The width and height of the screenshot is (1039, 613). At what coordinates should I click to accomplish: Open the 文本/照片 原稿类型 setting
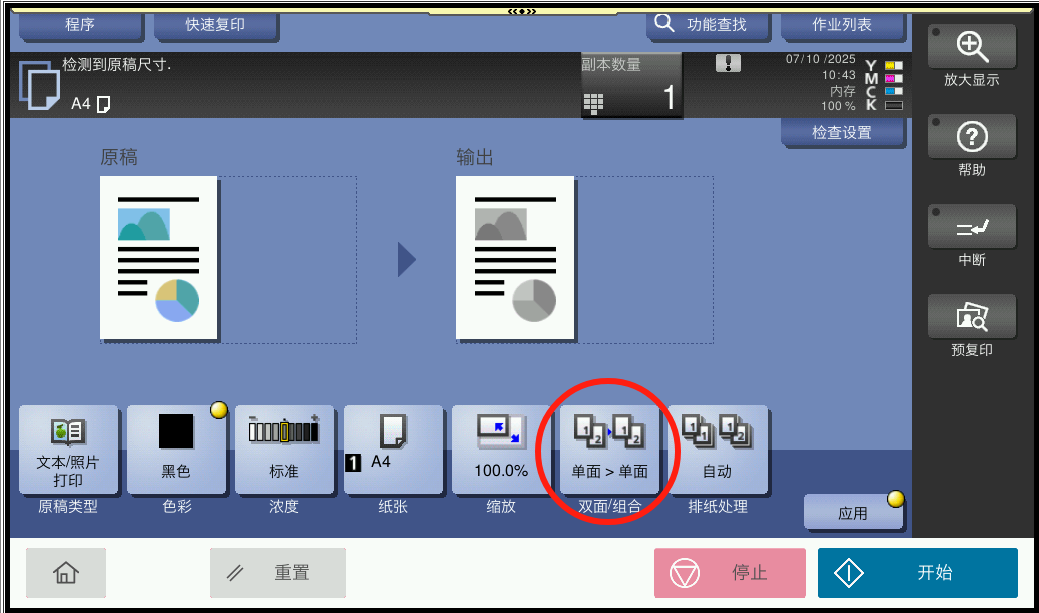pyautogui.click(x=68, y=450)
